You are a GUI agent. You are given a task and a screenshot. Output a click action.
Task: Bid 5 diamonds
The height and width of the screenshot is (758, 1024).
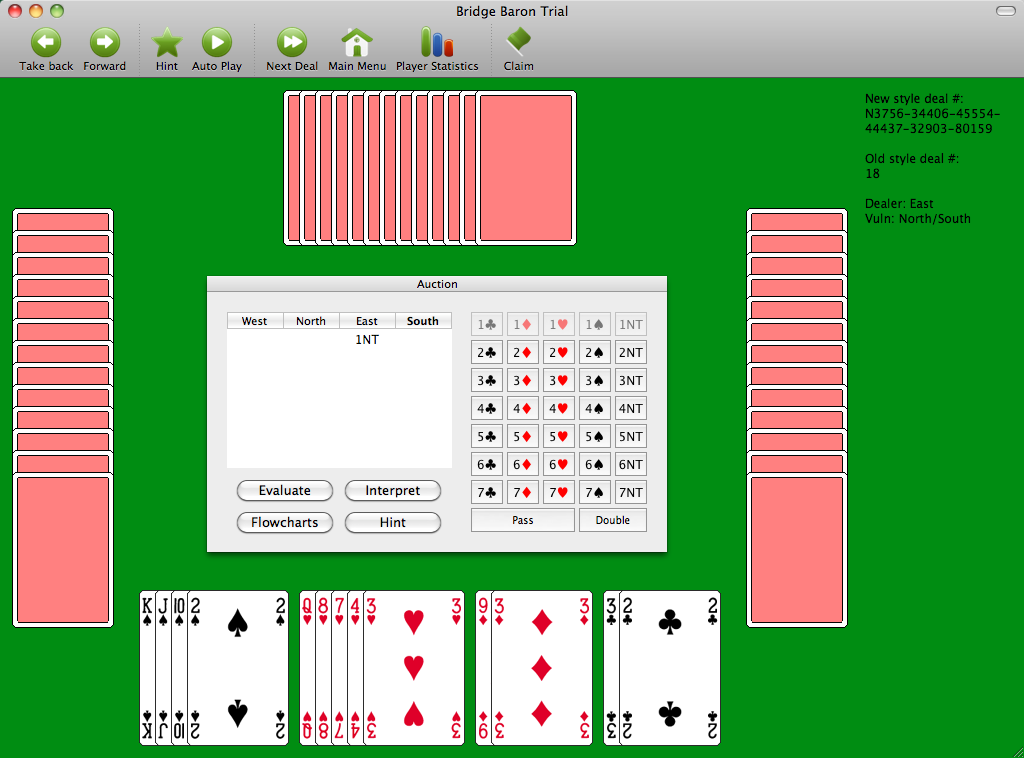click(522, 437)
